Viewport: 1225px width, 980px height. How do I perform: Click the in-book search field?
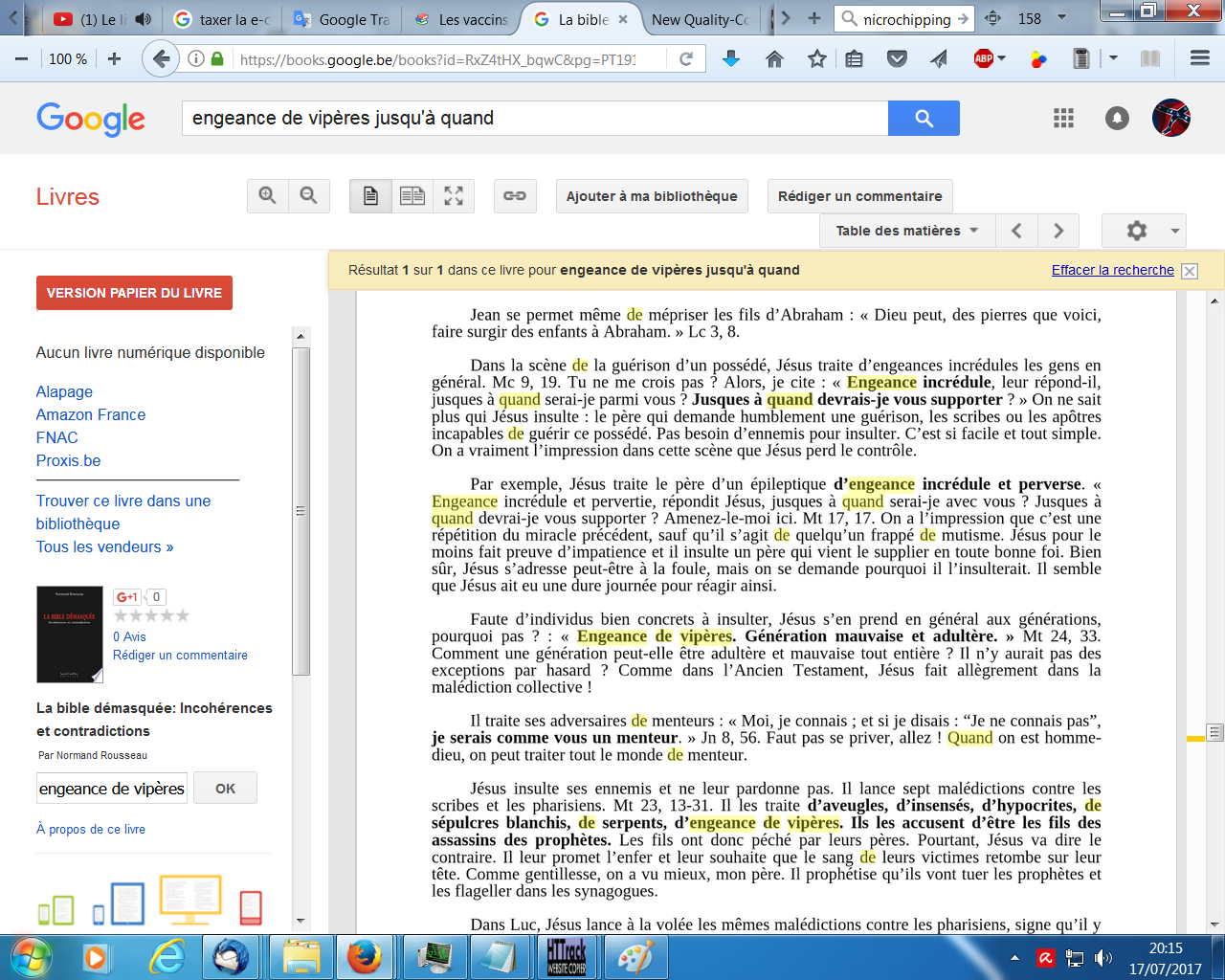[x=112, y=789]
